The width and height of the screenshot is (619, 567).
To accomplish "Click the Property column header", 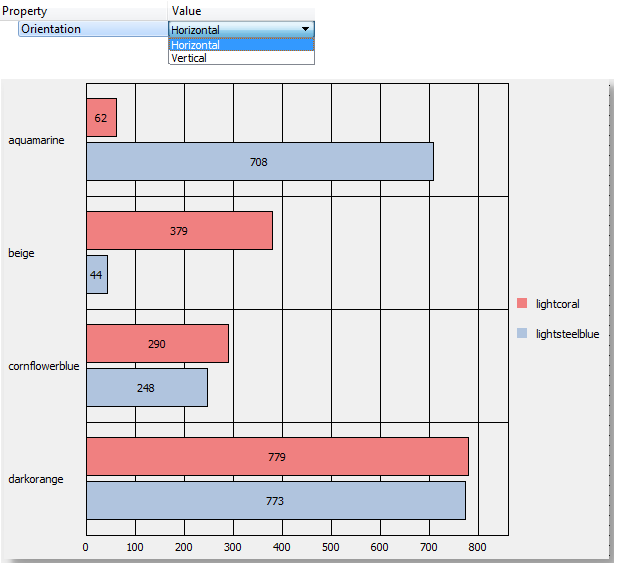I will click(25, 11).
